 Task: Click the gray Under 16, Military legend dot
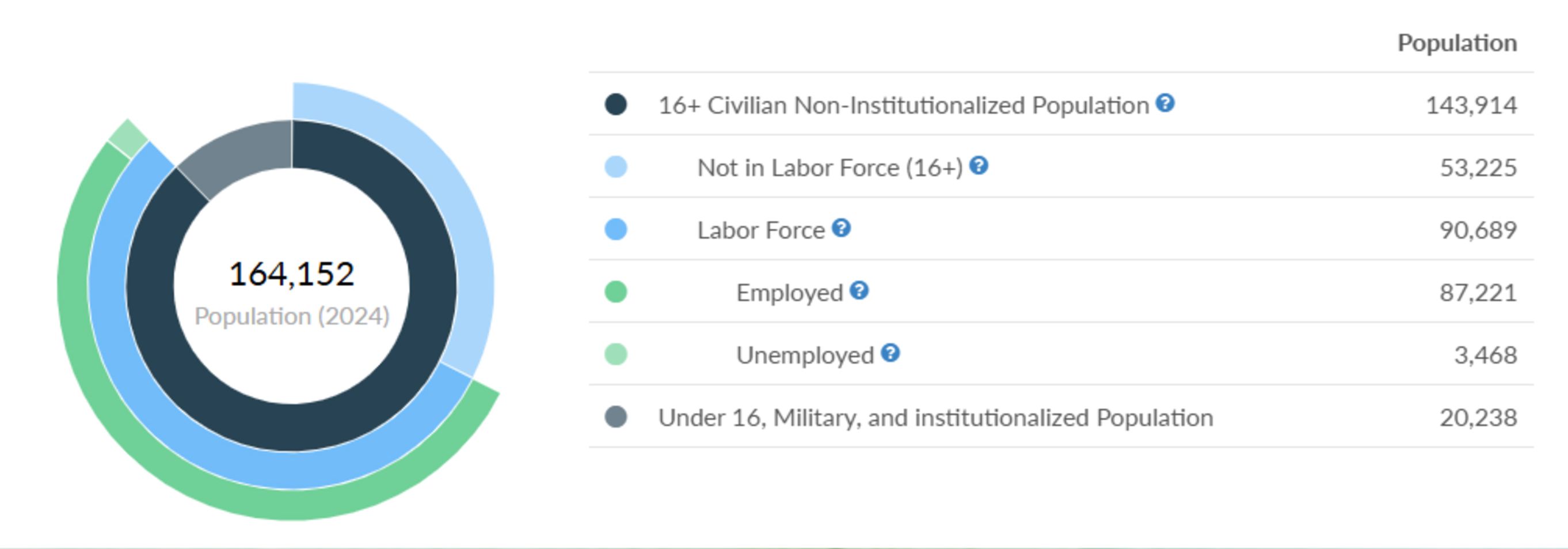615,418
